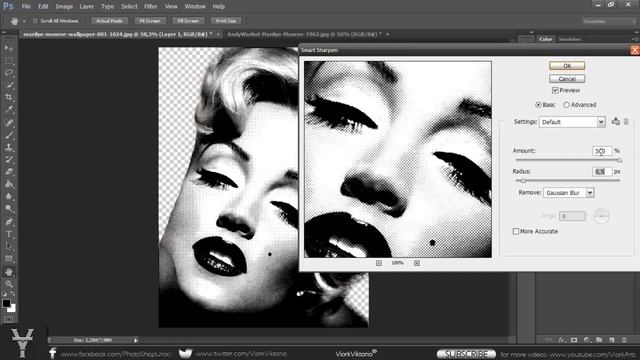Click the Radius slider handle

(x=523, y=180)
